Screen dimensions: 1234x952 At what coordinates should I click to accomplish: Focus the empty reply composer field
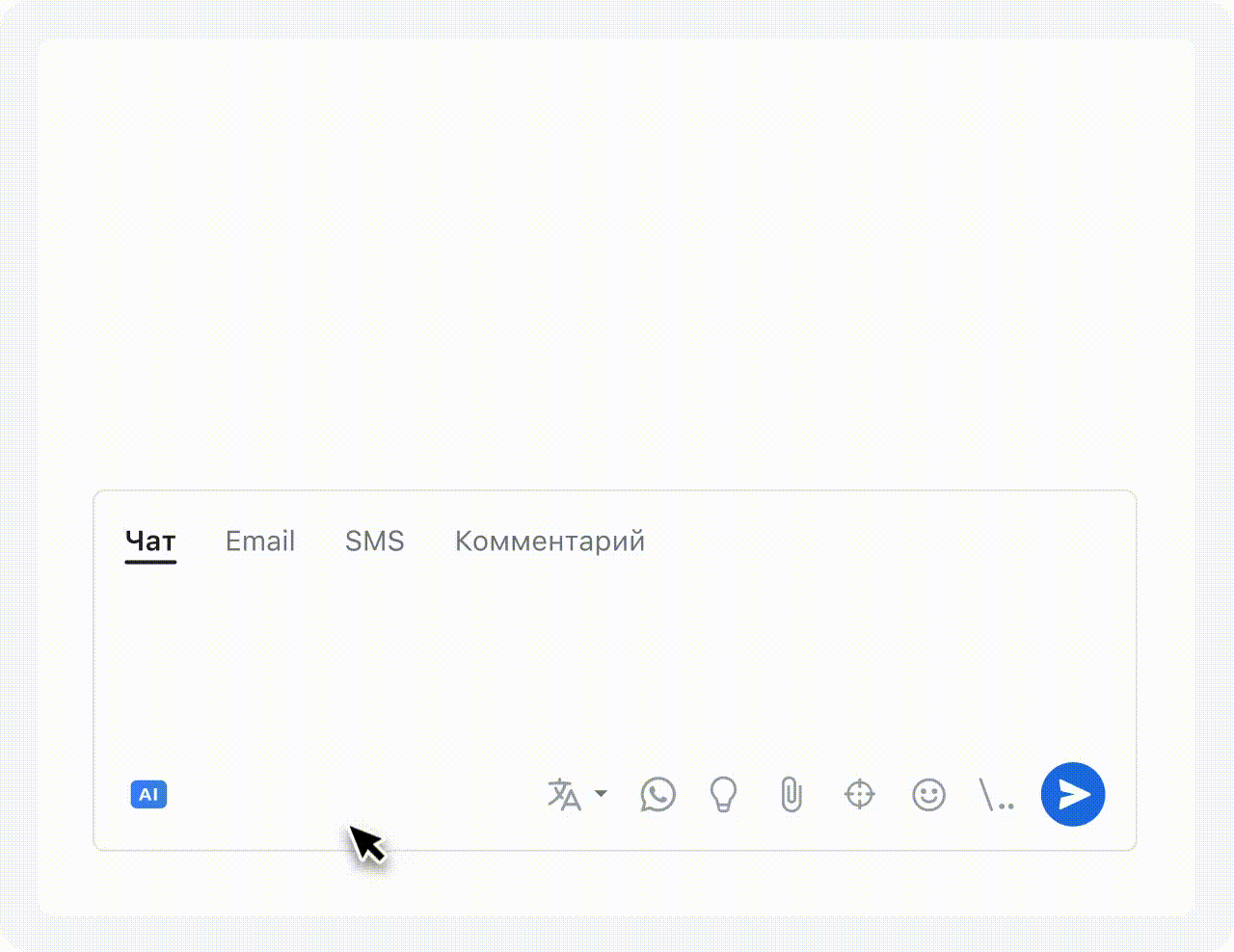click(x=615, y=665)
